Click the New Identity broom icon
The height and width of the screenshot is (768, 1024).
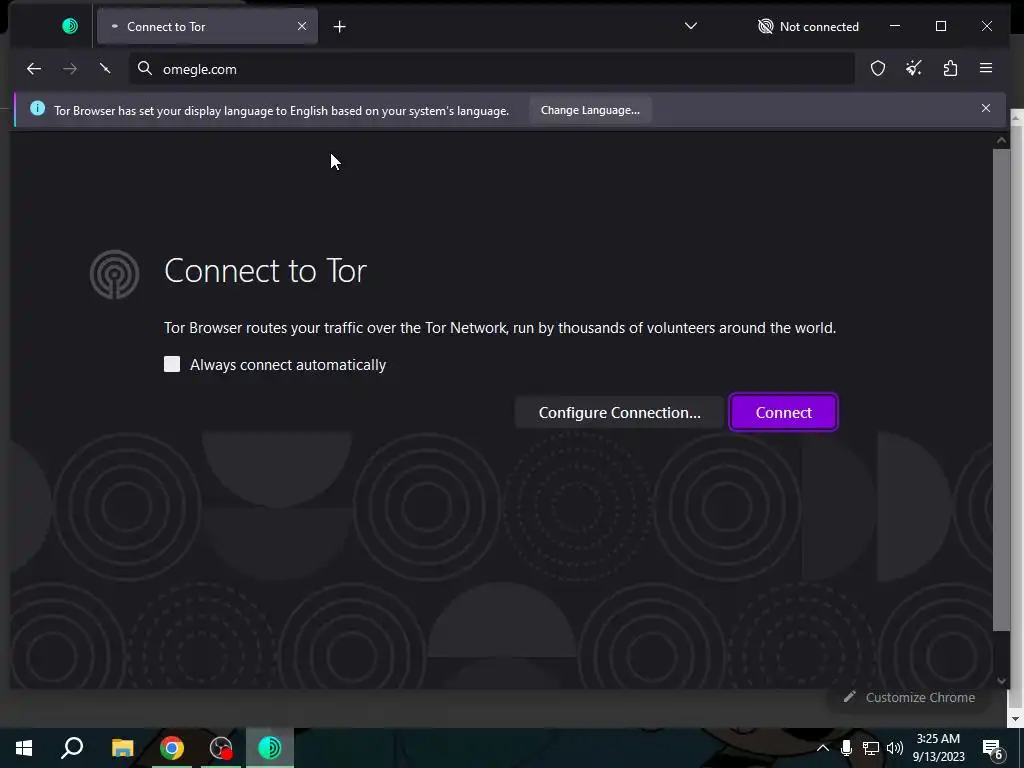(x=914, y=69)
